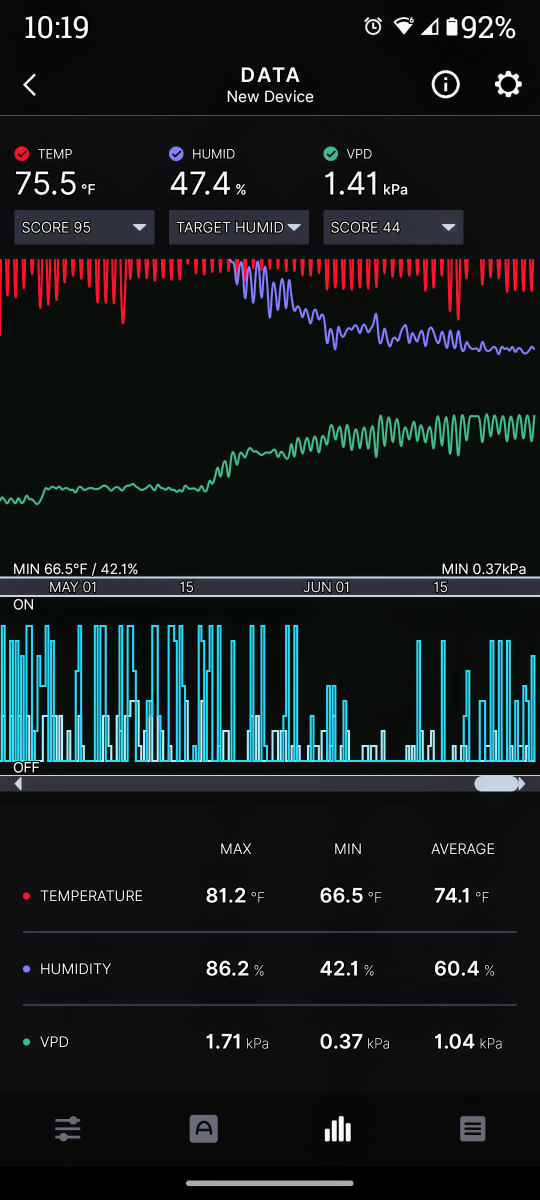Expand the TARGET HUMID dropdown
The image size is (540, 1200).
239,227
